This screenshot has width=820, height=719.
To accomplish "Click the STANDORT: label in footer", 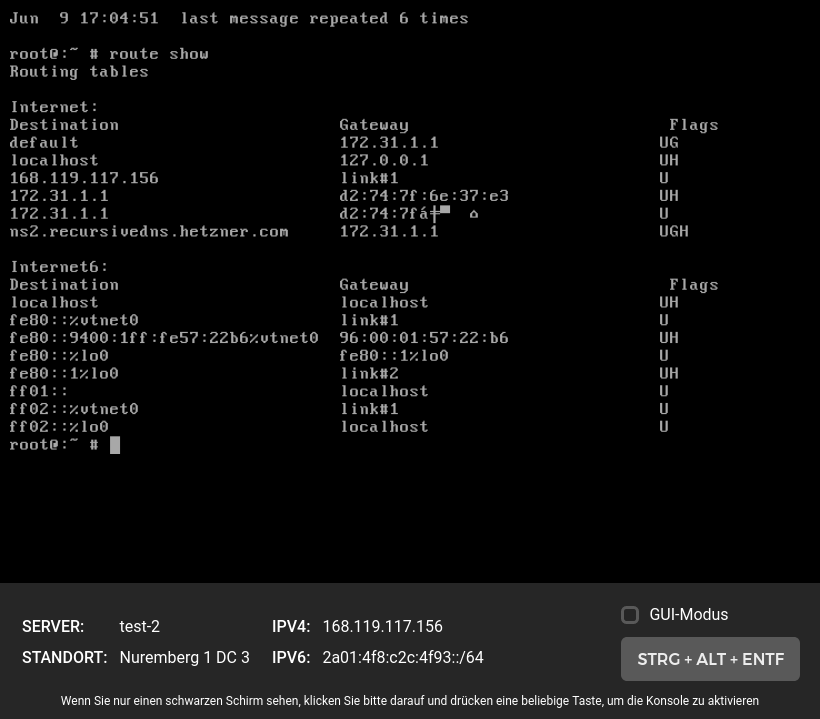I will point(64,658).
